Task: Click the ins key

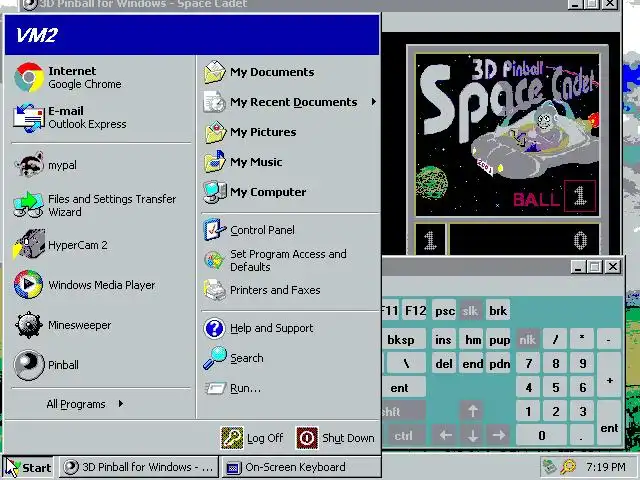Action: click(x=444, y=340)
